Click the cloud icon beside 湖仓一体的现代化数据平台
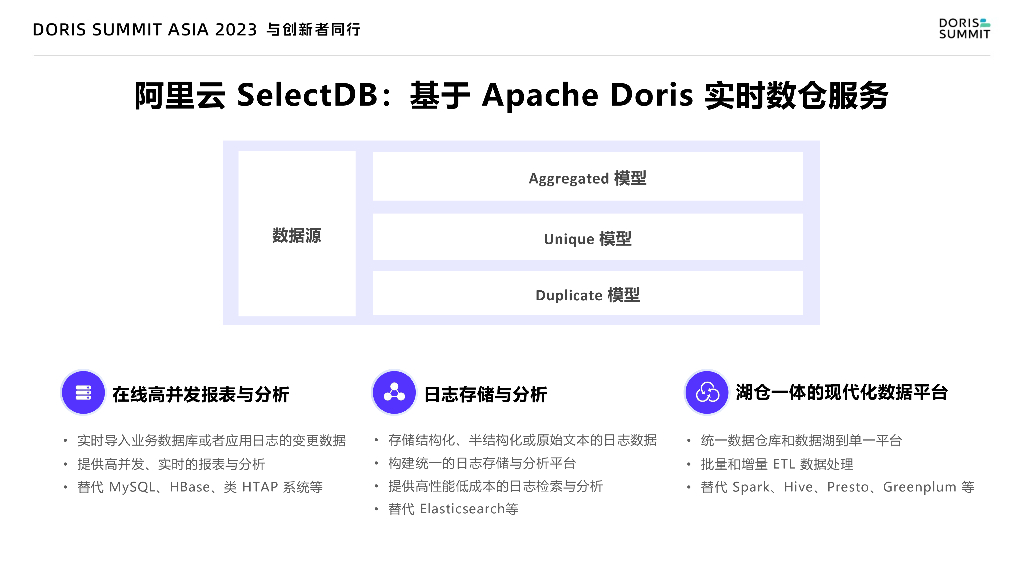 [707, 392]
